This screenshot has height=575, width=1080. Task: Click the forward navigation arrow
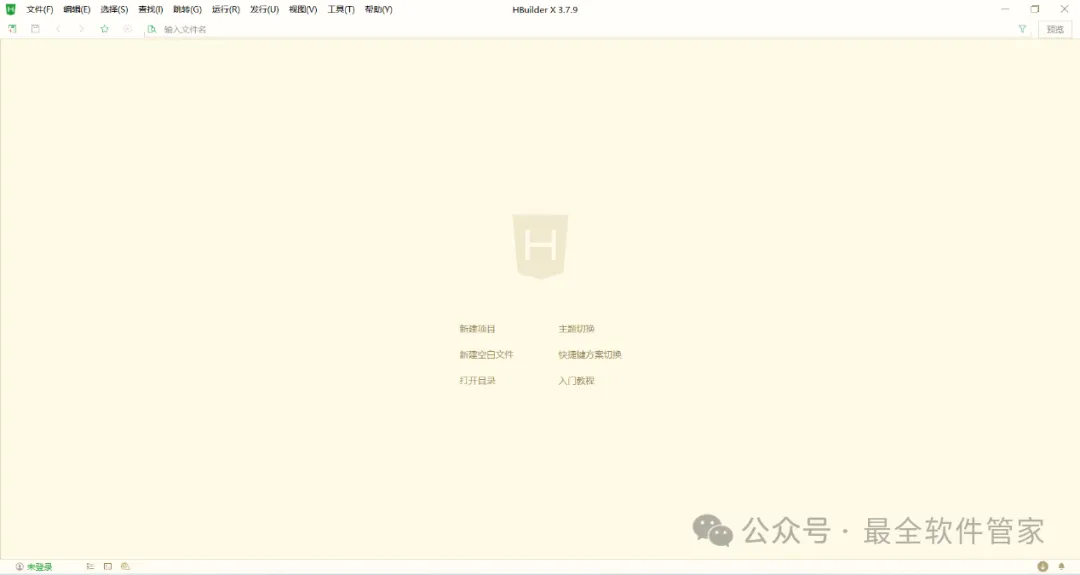(81, 29)
